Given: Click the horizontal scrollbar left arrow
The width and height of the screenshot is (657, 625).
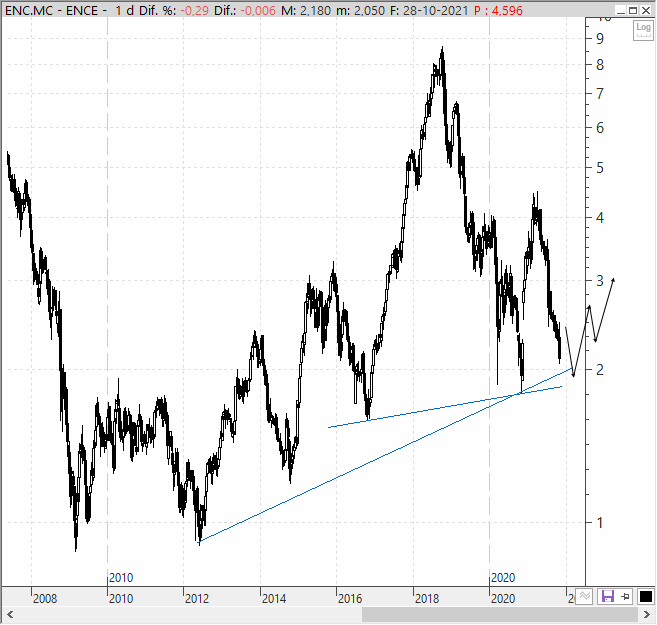Looking at the screenshot, I should [x=10, y=615].
